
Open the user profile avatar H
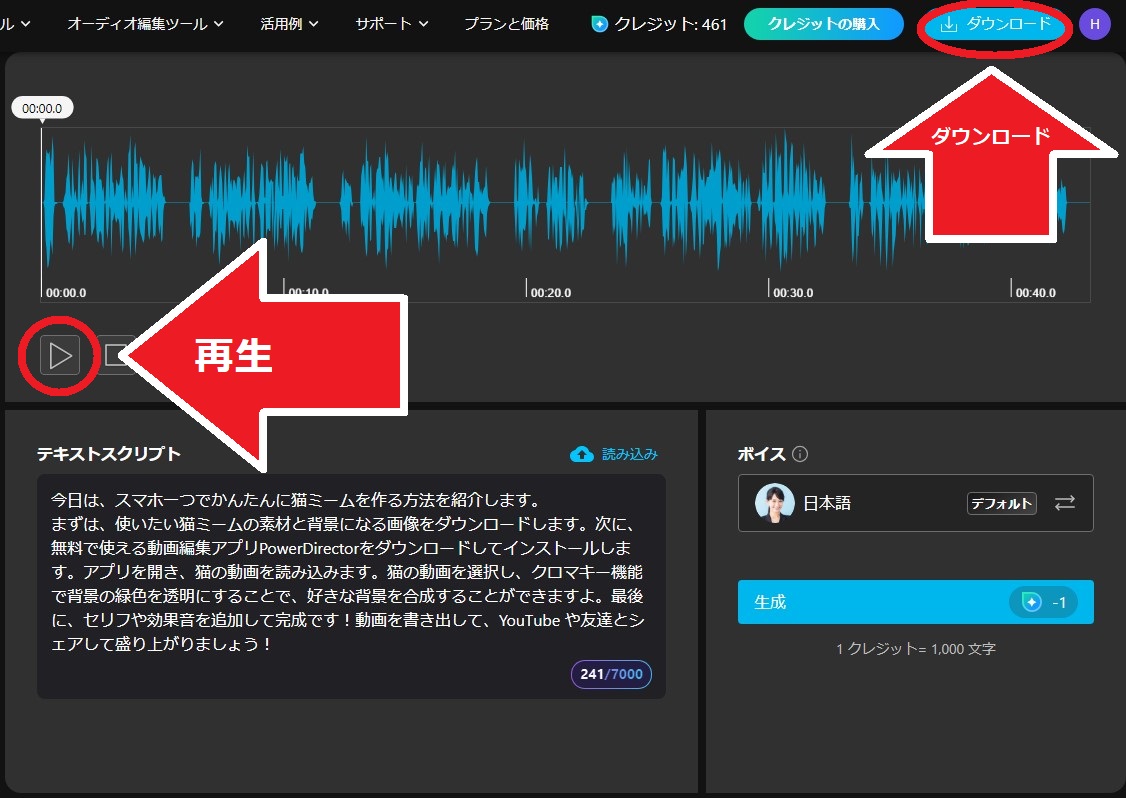(1094, 24)
